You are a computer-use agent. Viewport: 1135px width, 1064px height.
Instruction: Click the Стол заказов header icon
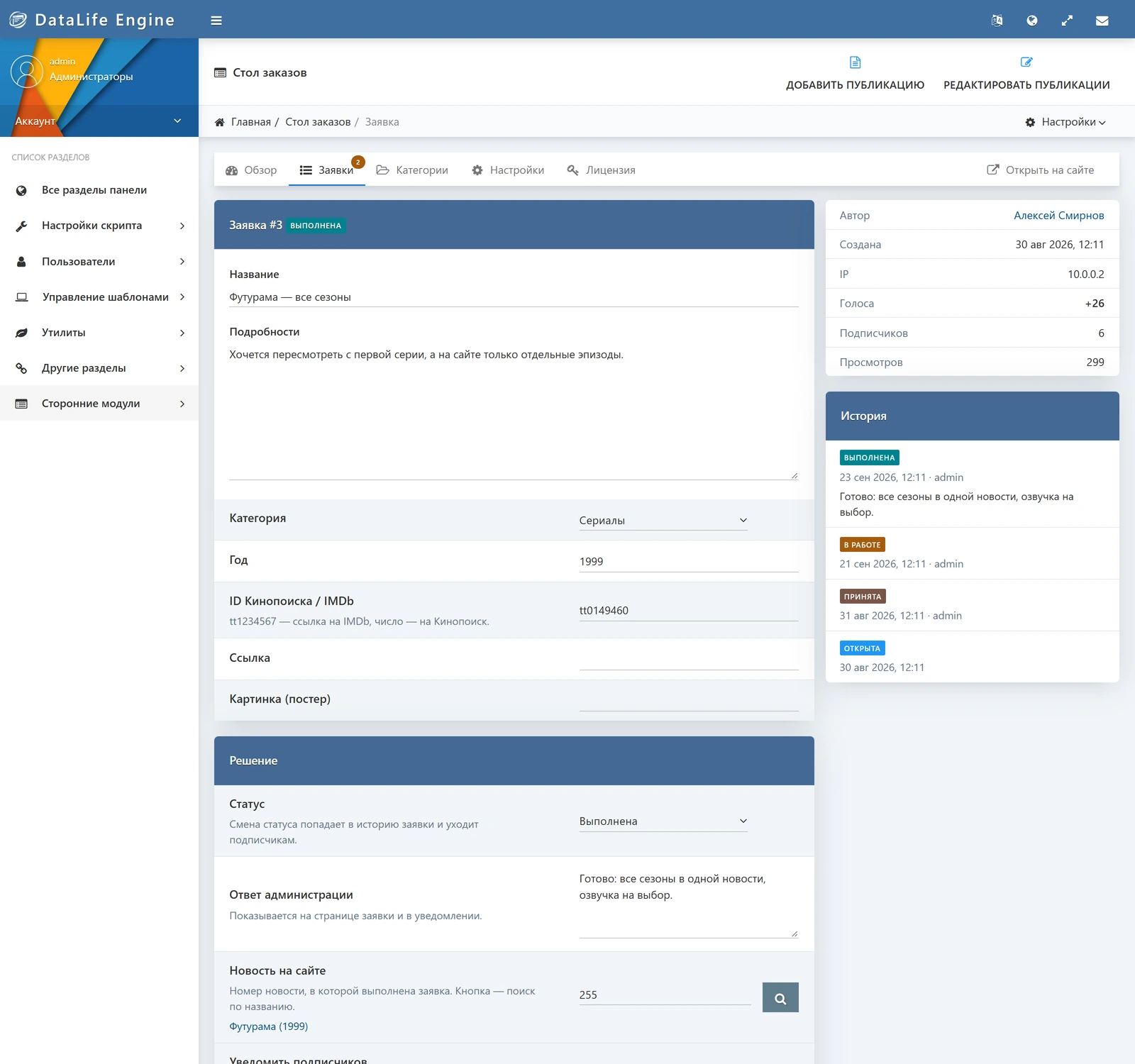click(221, 72)
